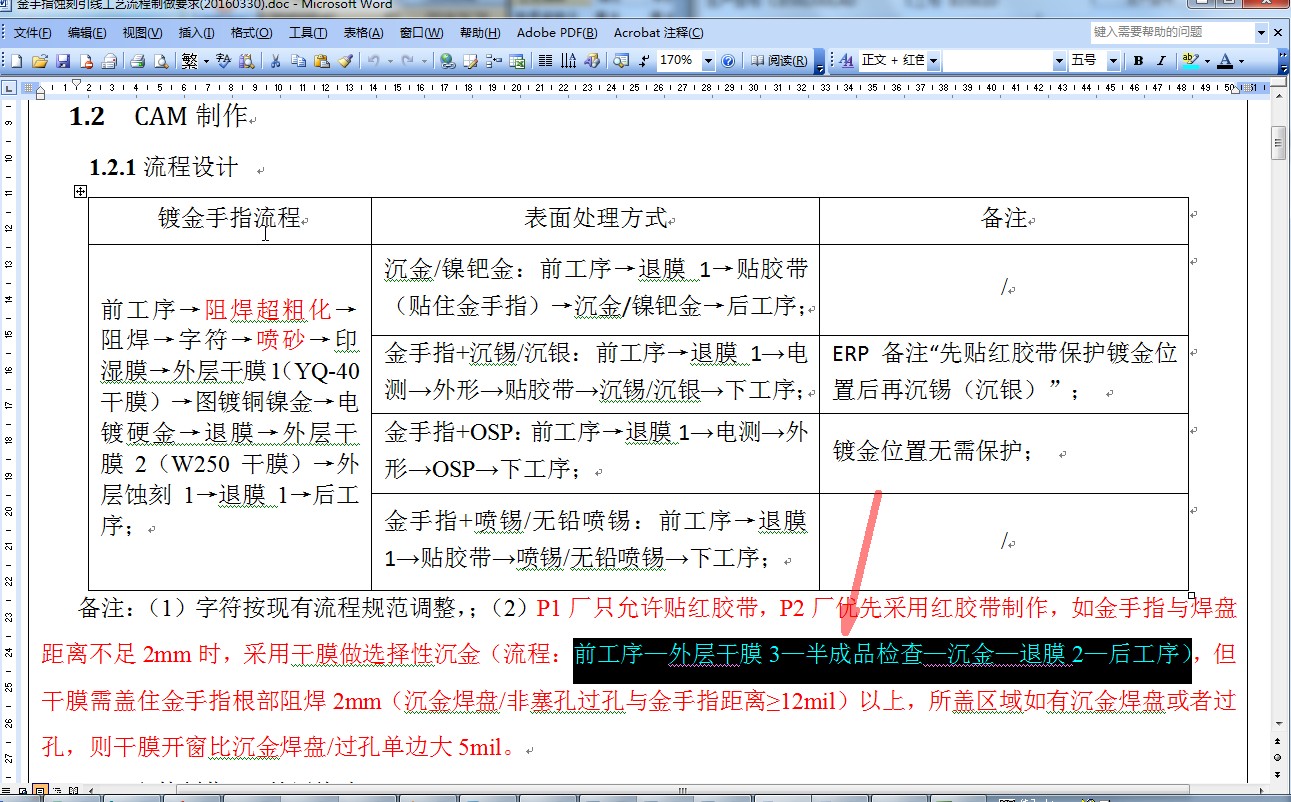The image size is (1291, 802).
Task: Open the 插入(I) menu
Action: coord(196,33)
